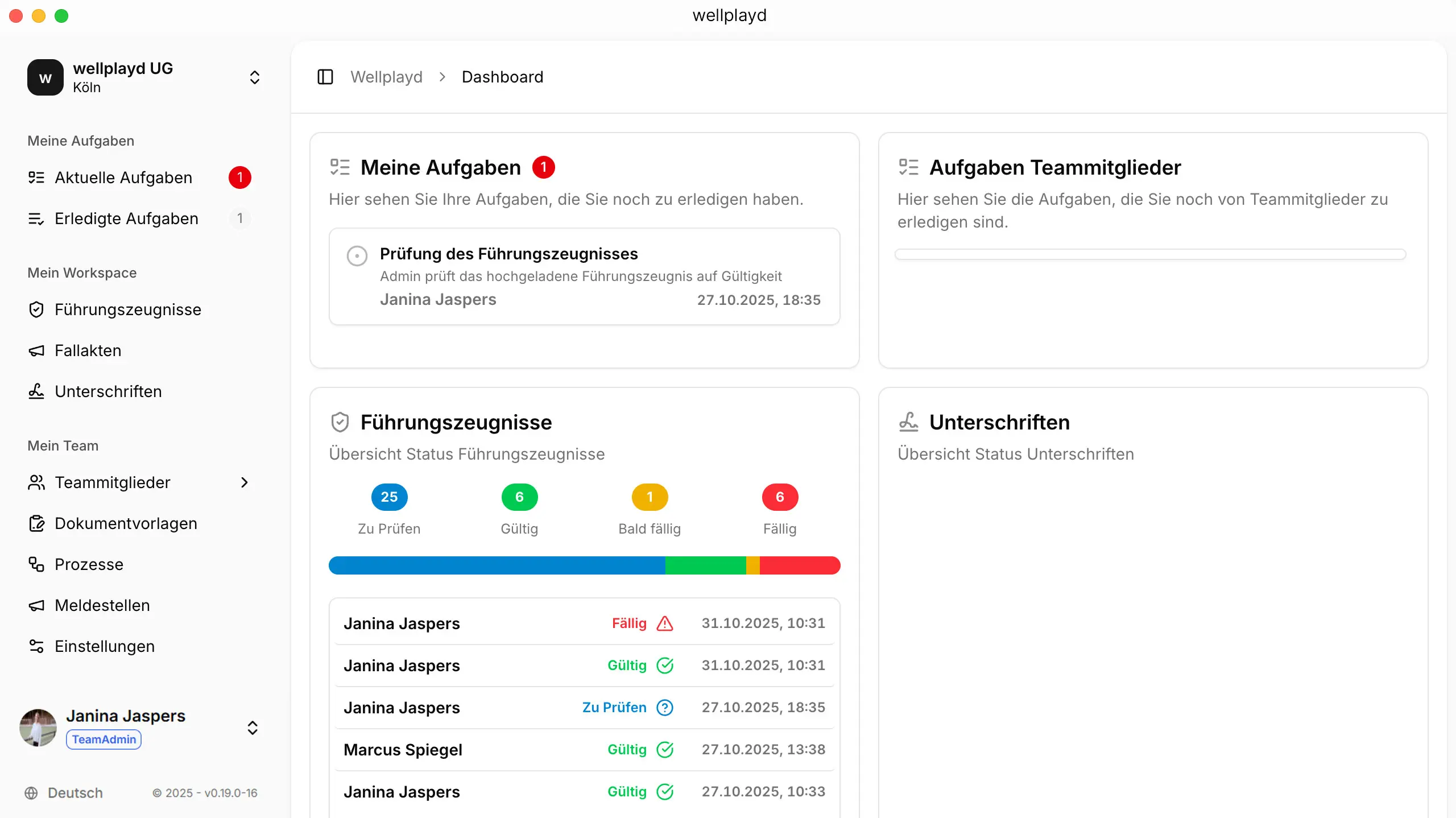Click the green Gültig checkmark for Marcus Spiegel
The image size is (1456, 818).
coord(665,750)
